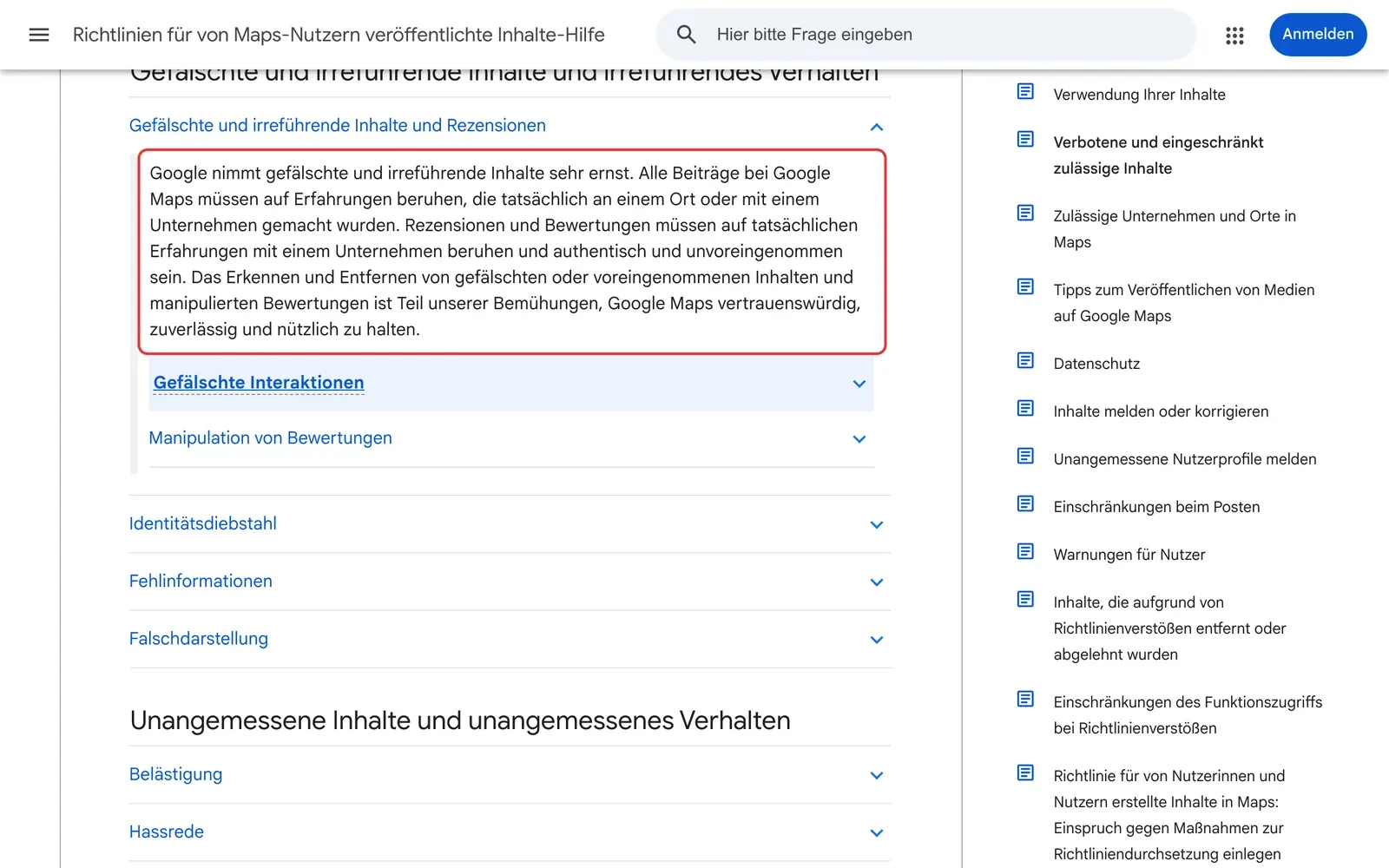Click article icon beside Inhalte, die aufgrund von Richtlinienverstößen
The height and width of the screenshot is (868, 1389).
(x=1025, y=599)
